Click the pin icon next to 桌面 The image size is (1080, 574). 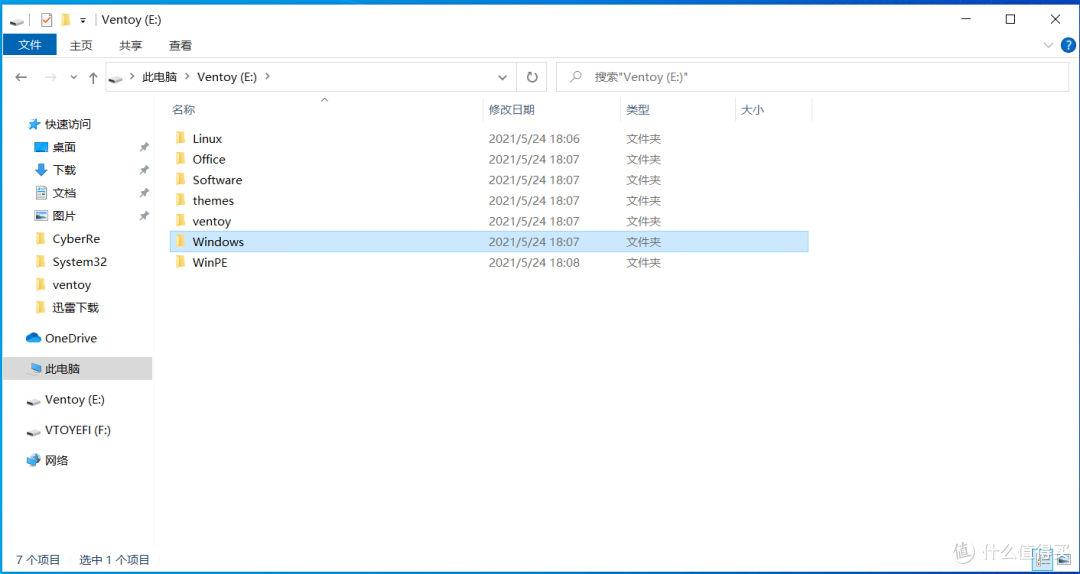tap(144, 147)
